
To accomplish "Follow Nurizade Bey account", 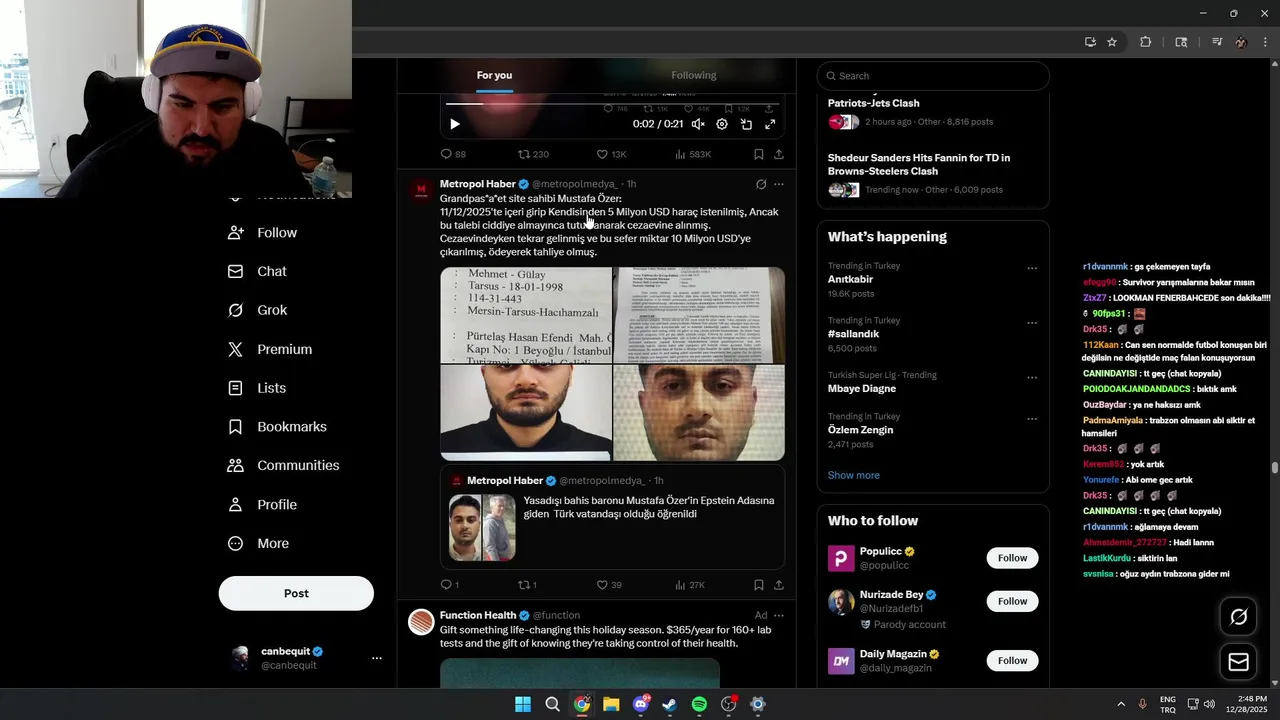I will click(x=1012, y=601).
